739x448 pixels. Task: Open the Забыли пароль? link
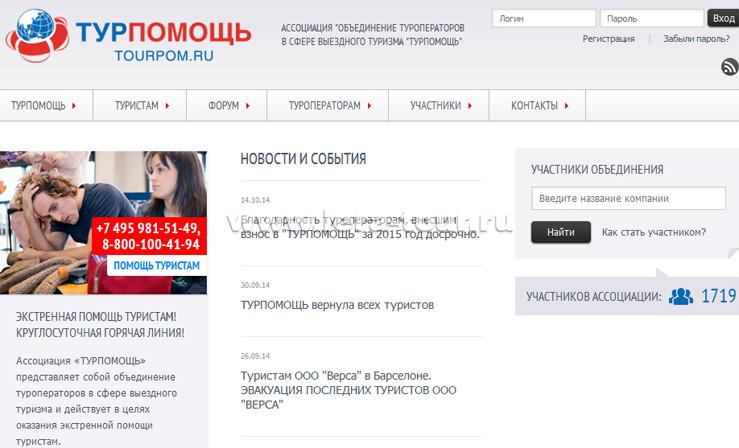tap(697, 39)
